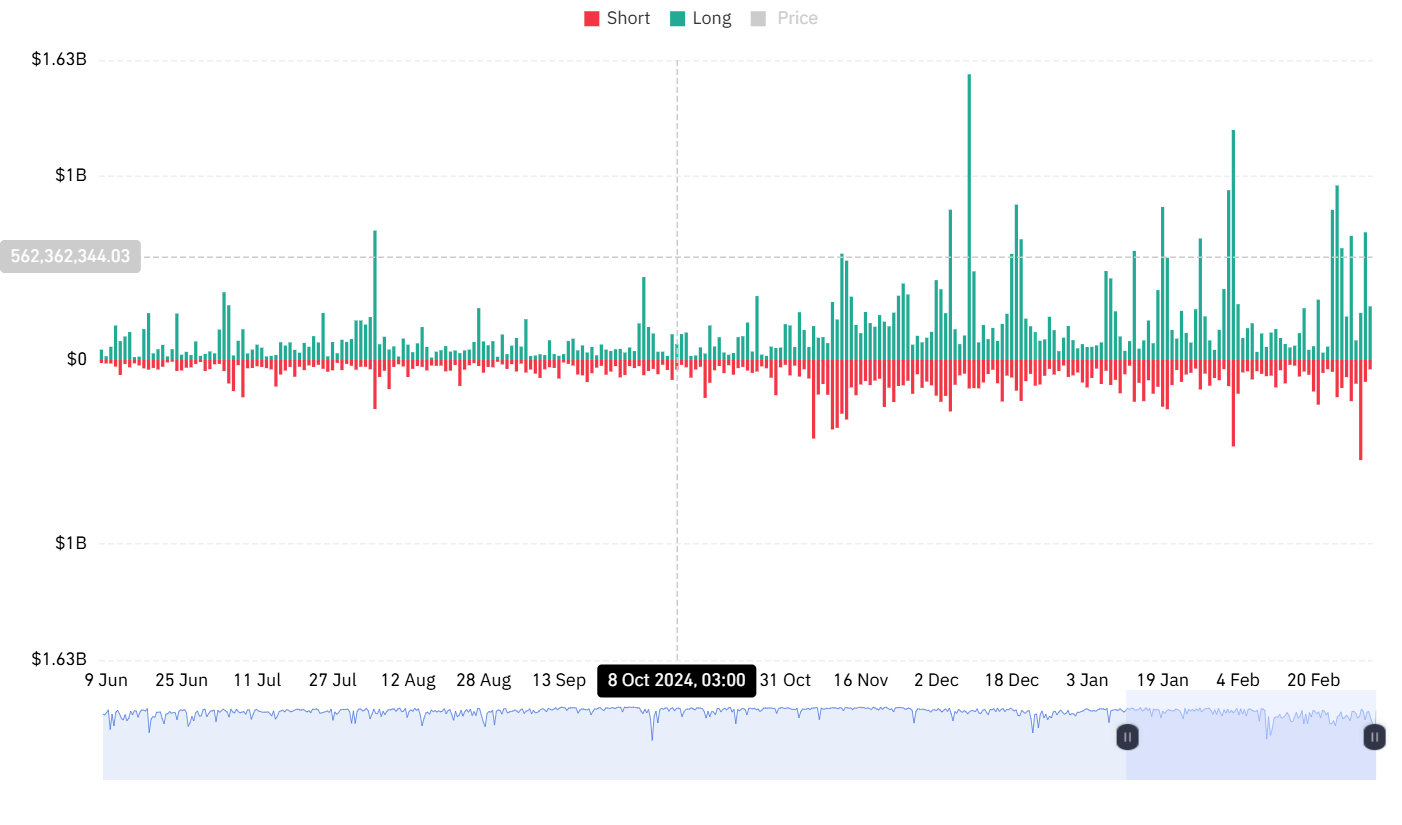Image resolution: width=1402 pixels, height=825 pixels.
Task: Click the bottom $1.63B axis label
Action: 59,659
